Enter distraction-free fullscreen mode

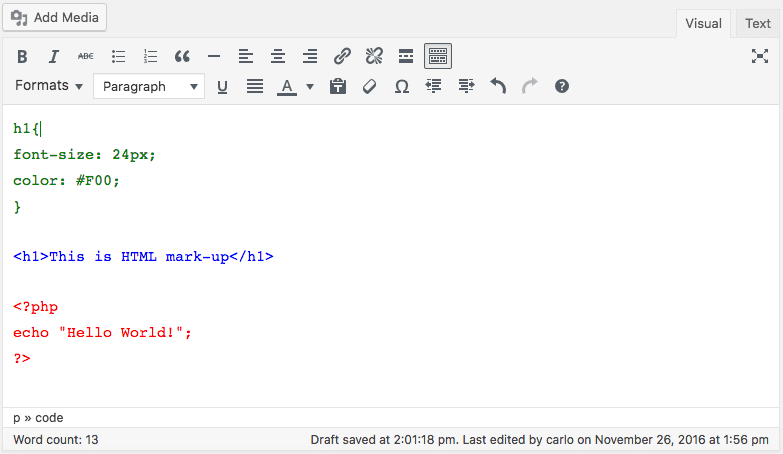point(759,56)
